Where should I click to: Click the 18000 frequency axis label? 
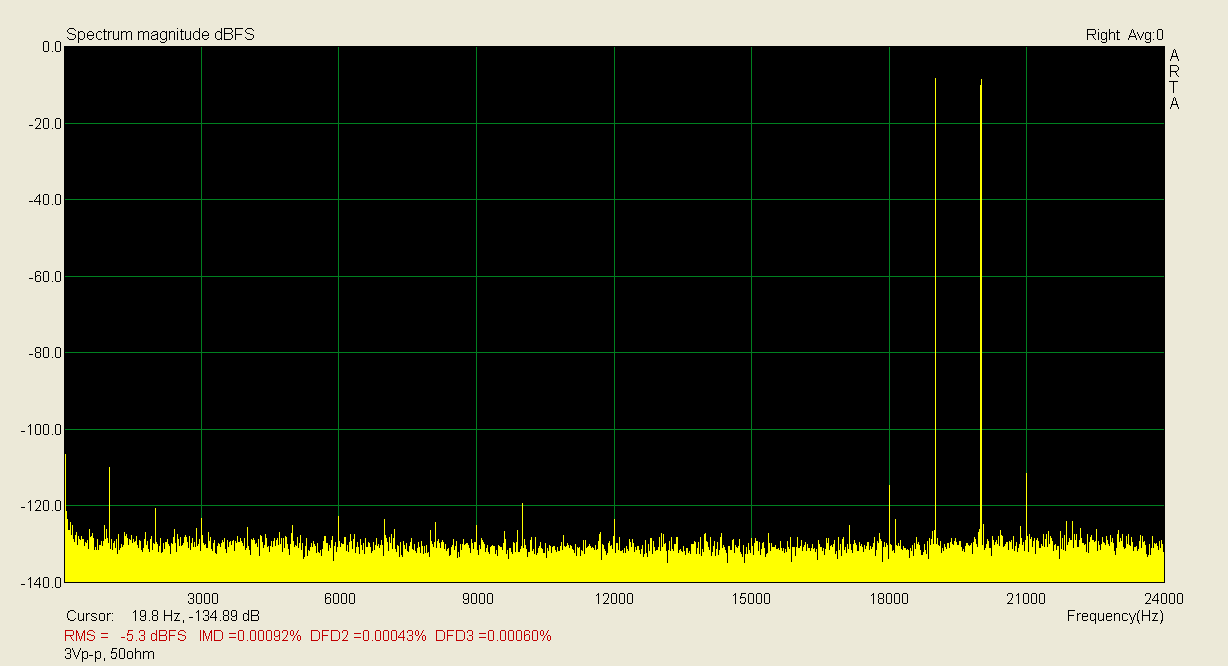889,598
